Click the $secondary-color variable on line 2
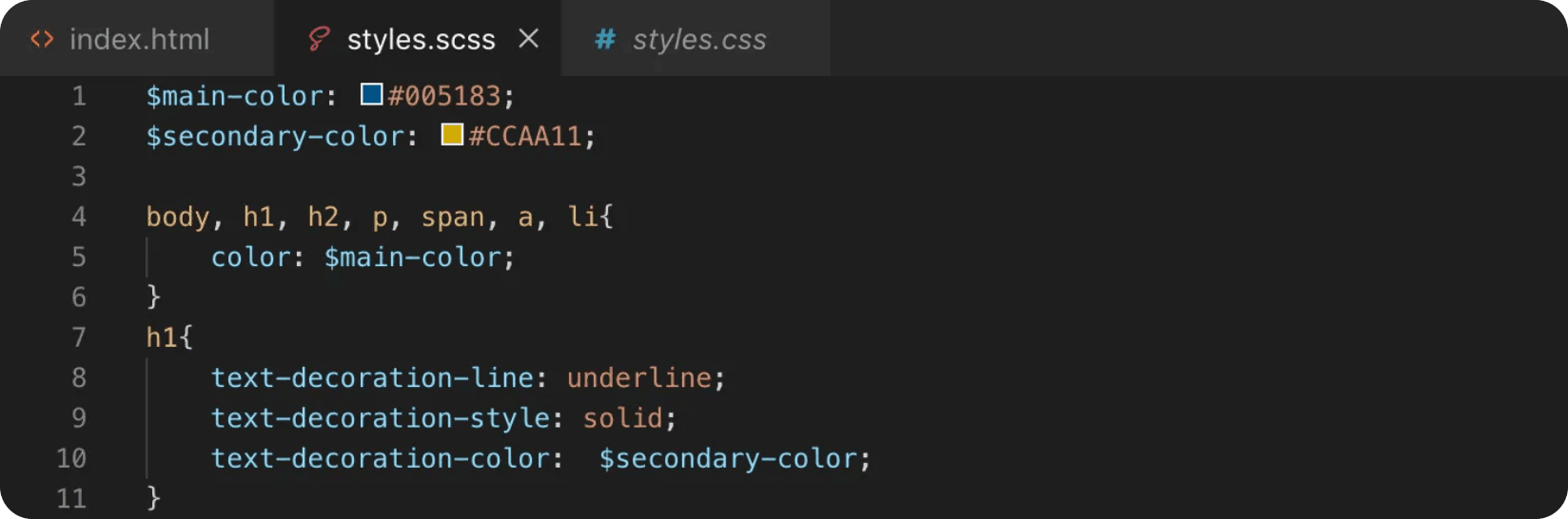Image resolution: width=1568 pixels, height=519 pixels. [275, 136]
